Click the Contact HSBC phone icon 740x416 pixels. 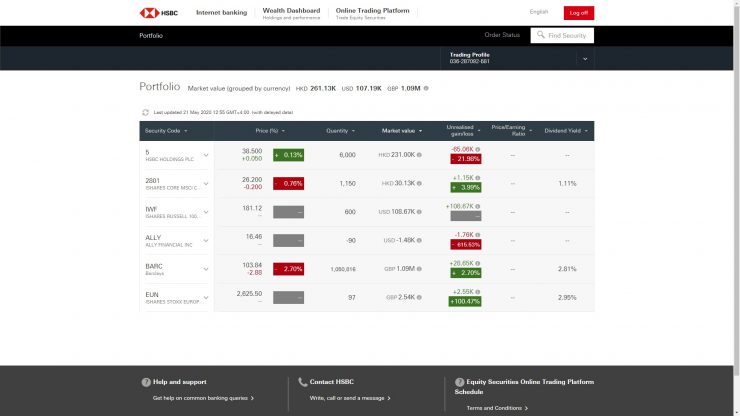[303, 382]
